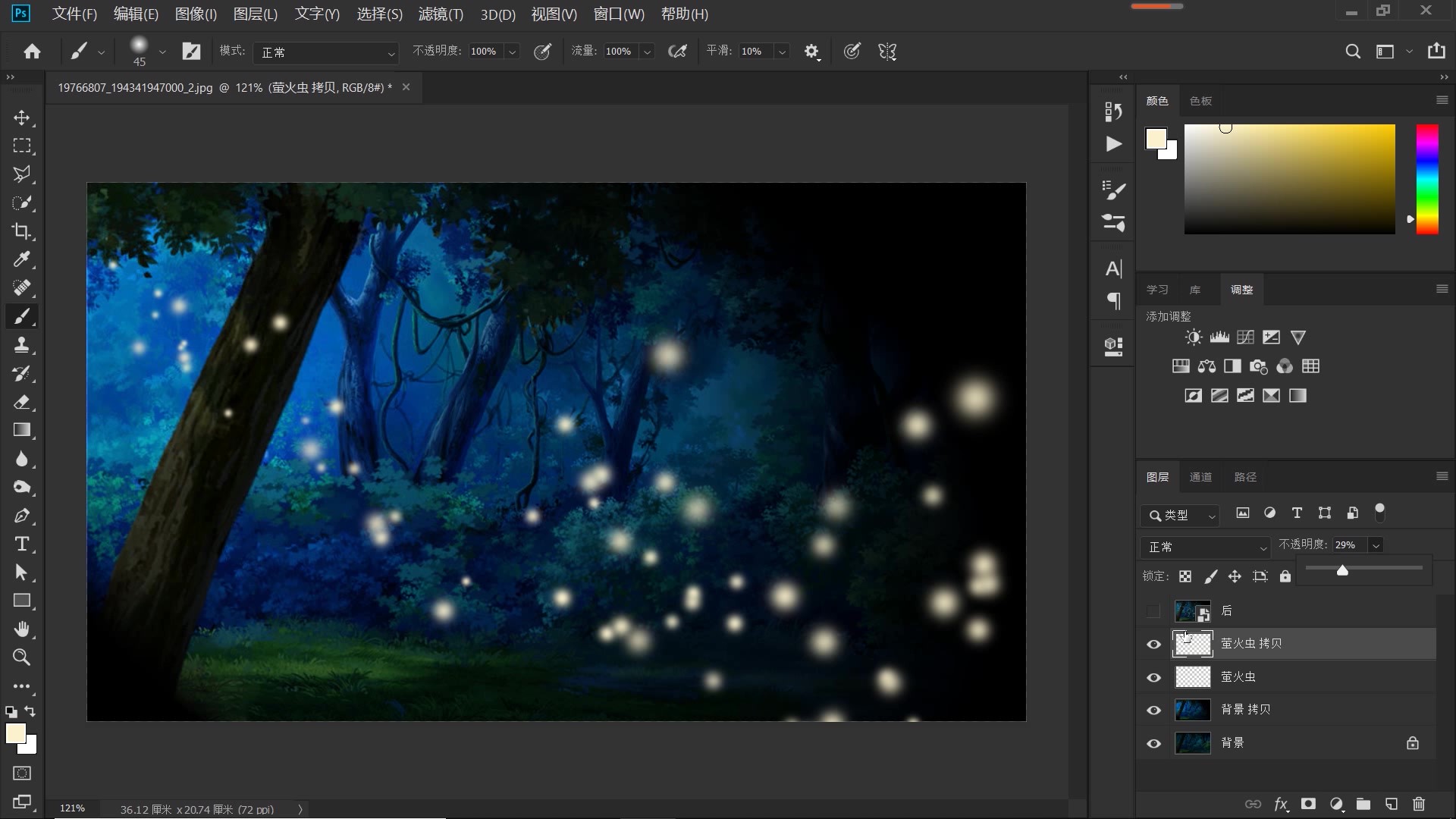The height and width of the screenshot is (819, 1456).
Task: Open the layer blend mode dropdown
Action: coord(1206,547)
